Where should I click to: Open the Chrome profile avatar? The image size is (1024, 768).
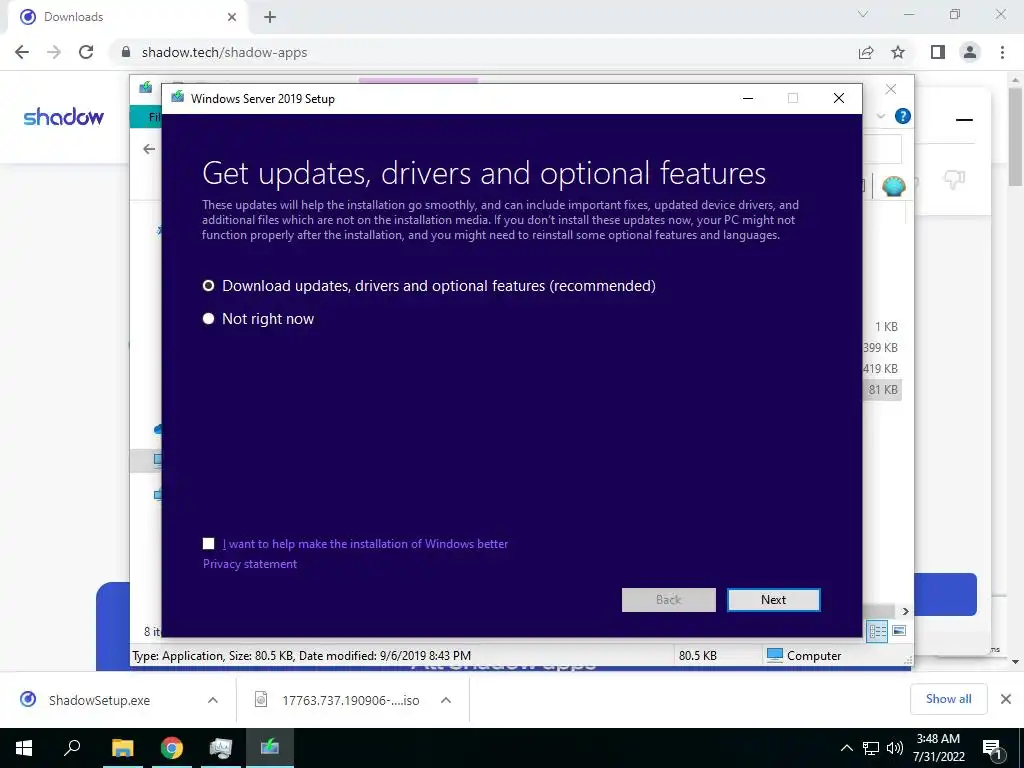click(970, 52)
